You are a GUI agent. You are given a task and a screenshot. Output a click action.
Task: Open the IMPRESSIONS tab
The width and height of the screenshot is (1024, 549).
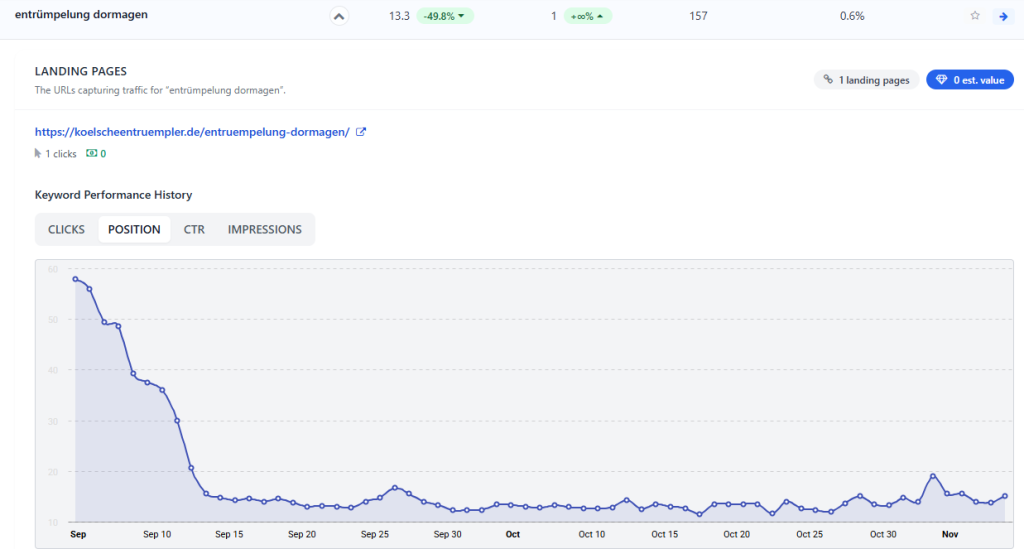[264, 229]
